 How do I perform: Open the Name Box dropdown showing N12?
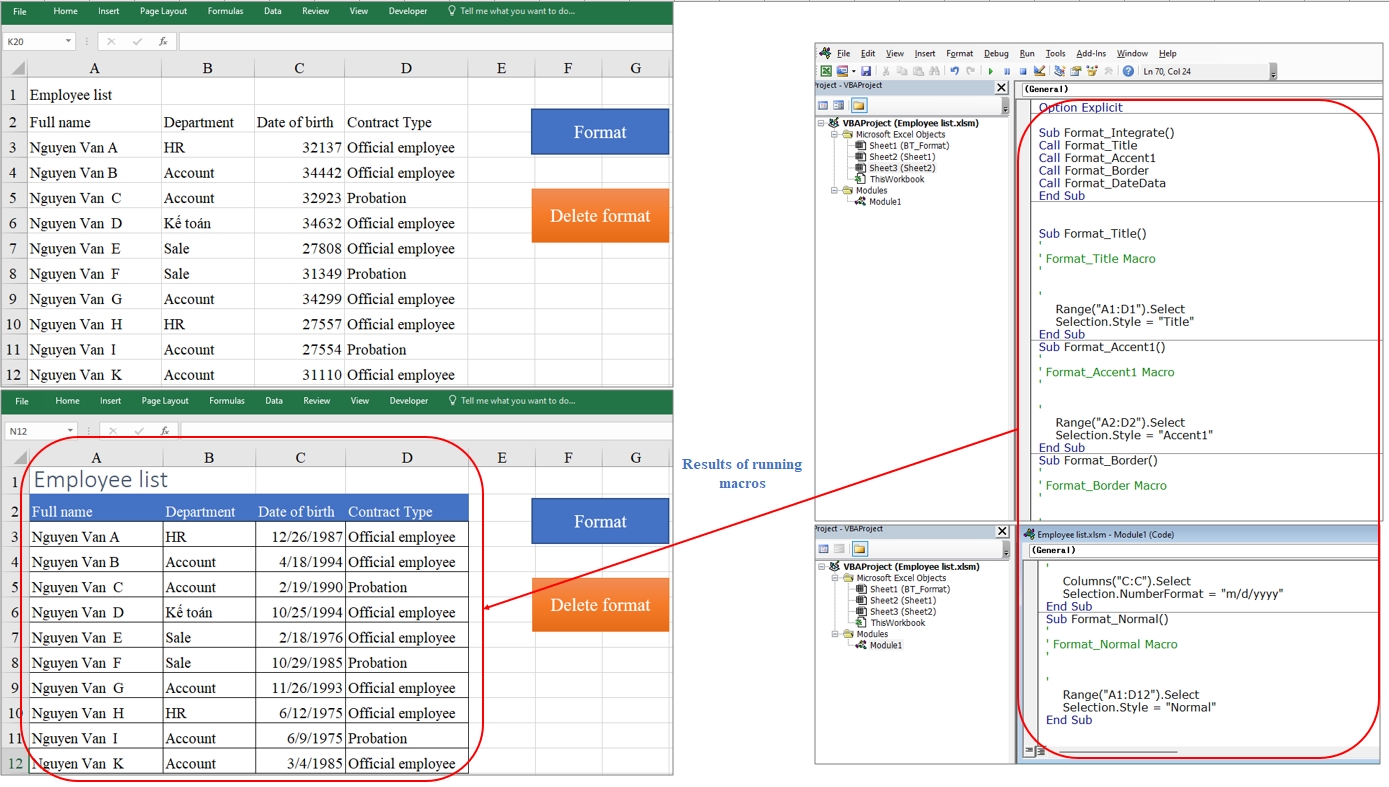coord(69,431)
